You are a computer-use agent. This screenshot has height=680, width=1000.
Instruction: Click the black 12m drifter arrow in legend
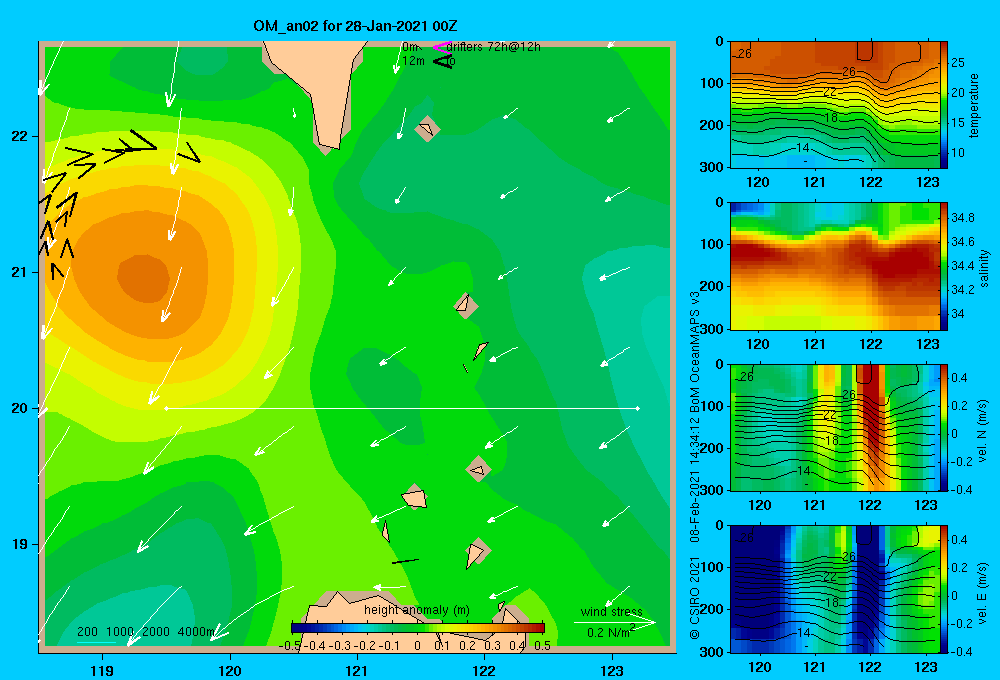point(442,61)
